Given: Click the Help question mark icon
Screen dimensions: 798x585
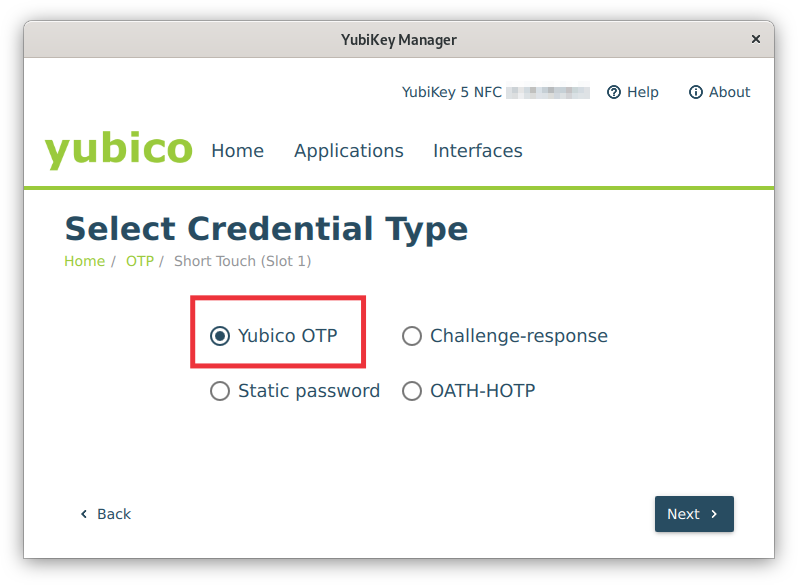Looking at the screenshot, I should [x=614, y=92].
